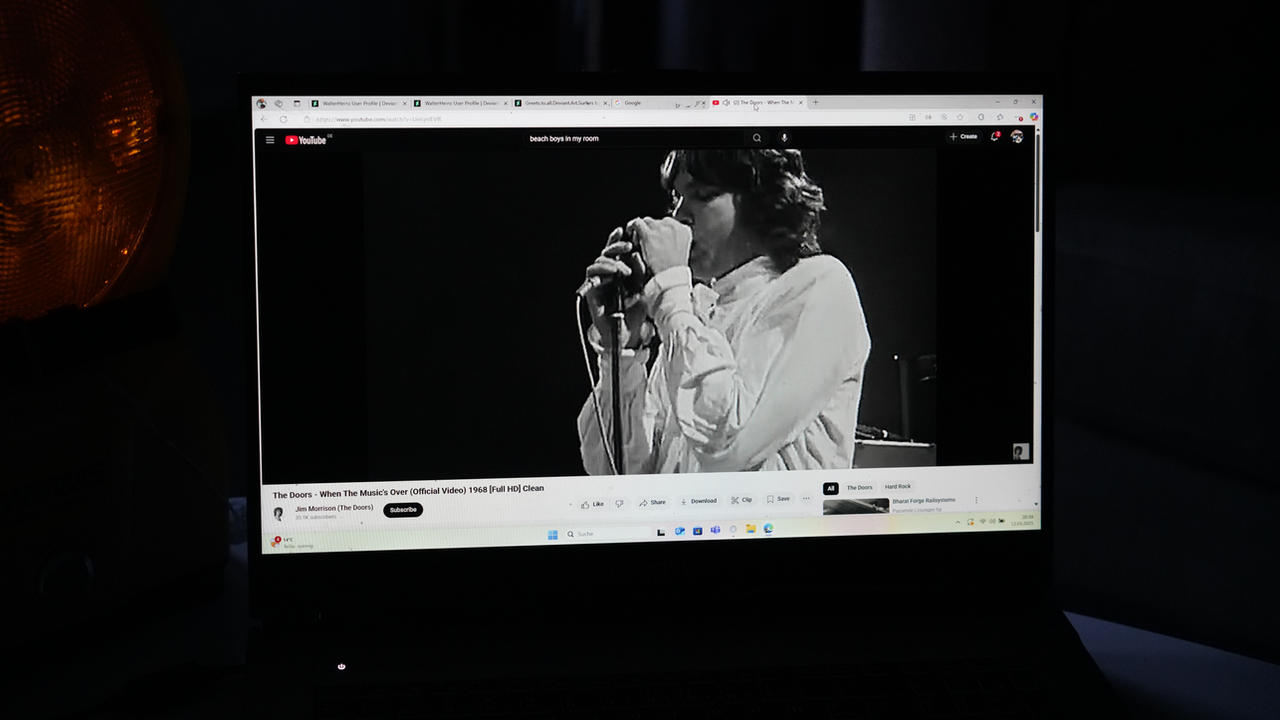Open the Bharat Forge Railsystems thumbnail
The image size is (1280, 720).
(x=855, y=506)
